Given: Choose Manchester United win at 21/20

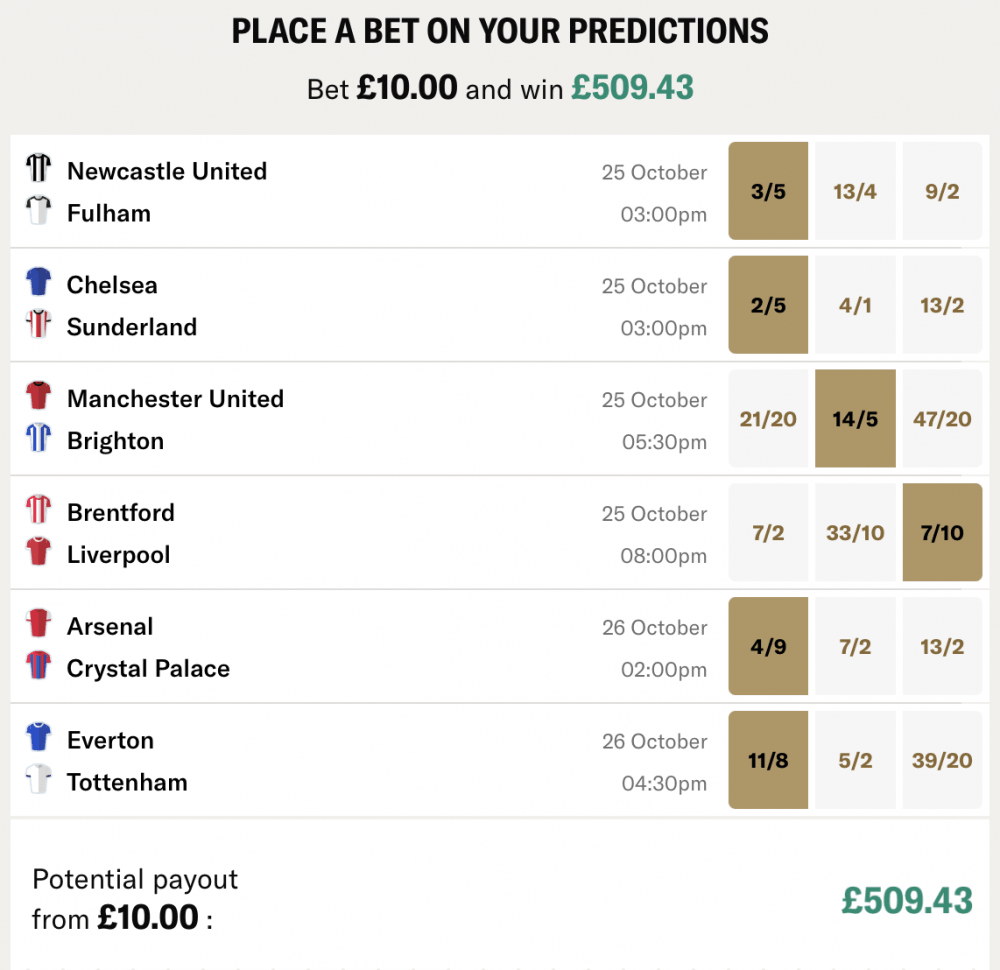Looking at the screenshot, I should (x=768, y=419).
